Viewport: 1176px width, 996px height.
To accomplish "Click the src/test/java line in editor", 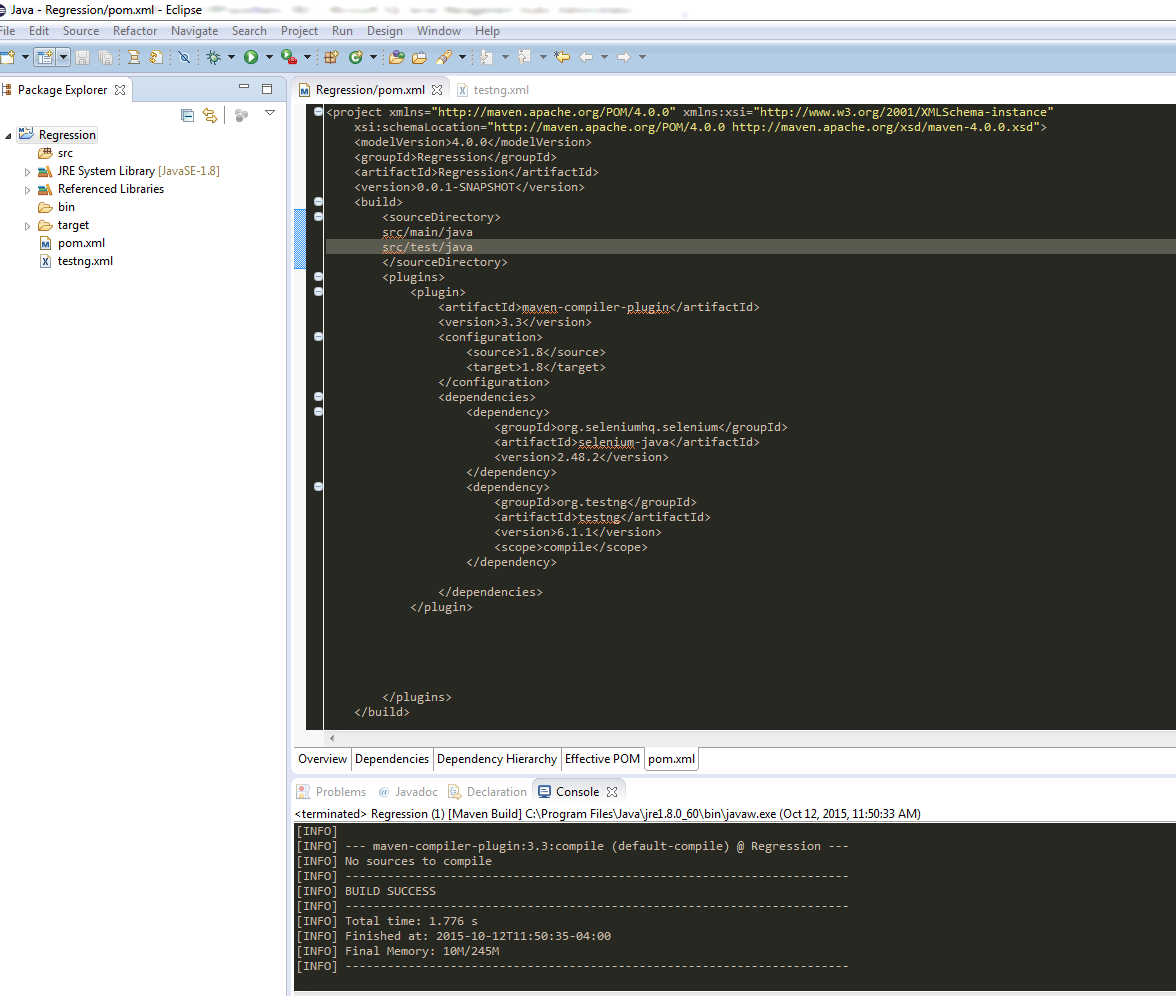I will [427, 247].
